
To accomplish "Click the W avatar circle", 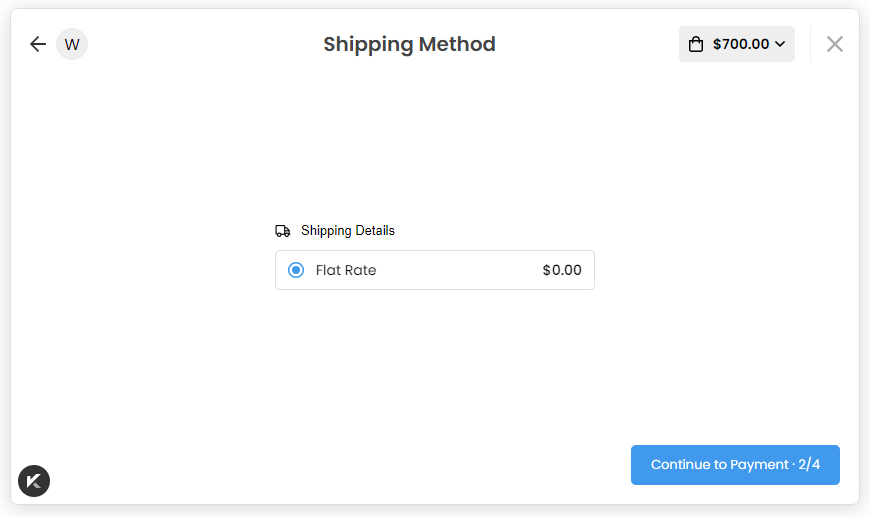I will point(72,44).
